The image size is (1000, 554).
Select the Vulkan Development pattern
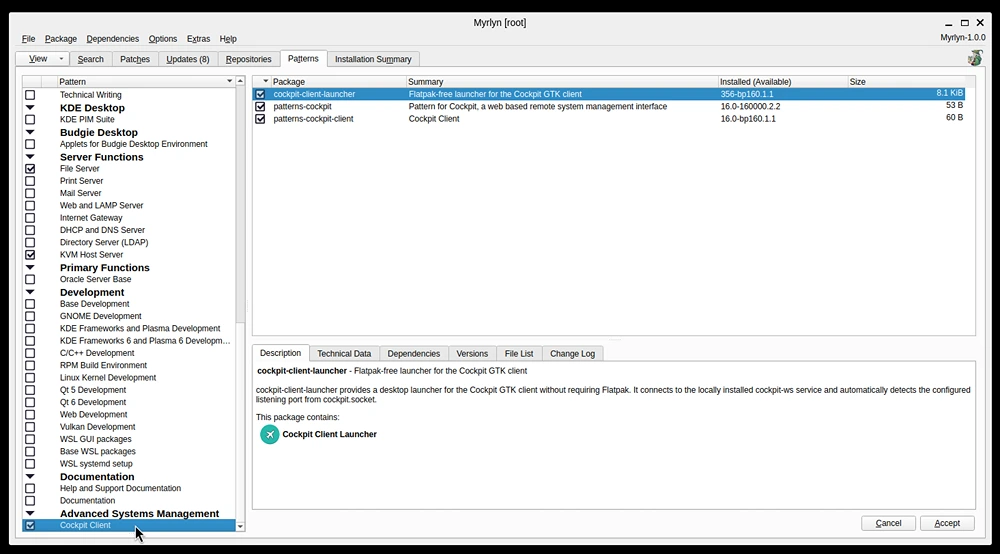98,427
